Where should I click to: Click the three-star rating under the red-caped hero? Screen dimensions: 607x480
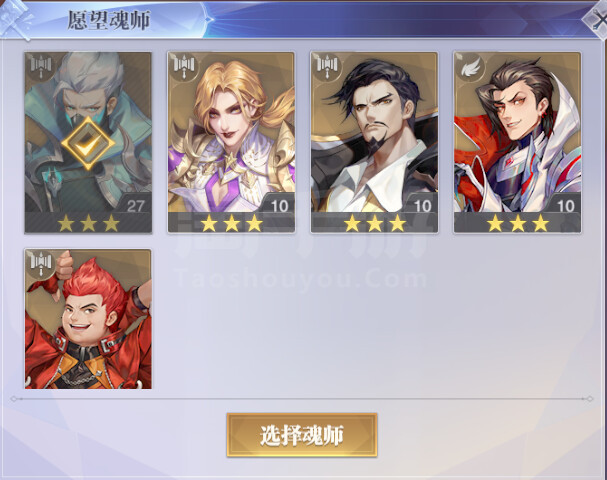pos(518,223)
